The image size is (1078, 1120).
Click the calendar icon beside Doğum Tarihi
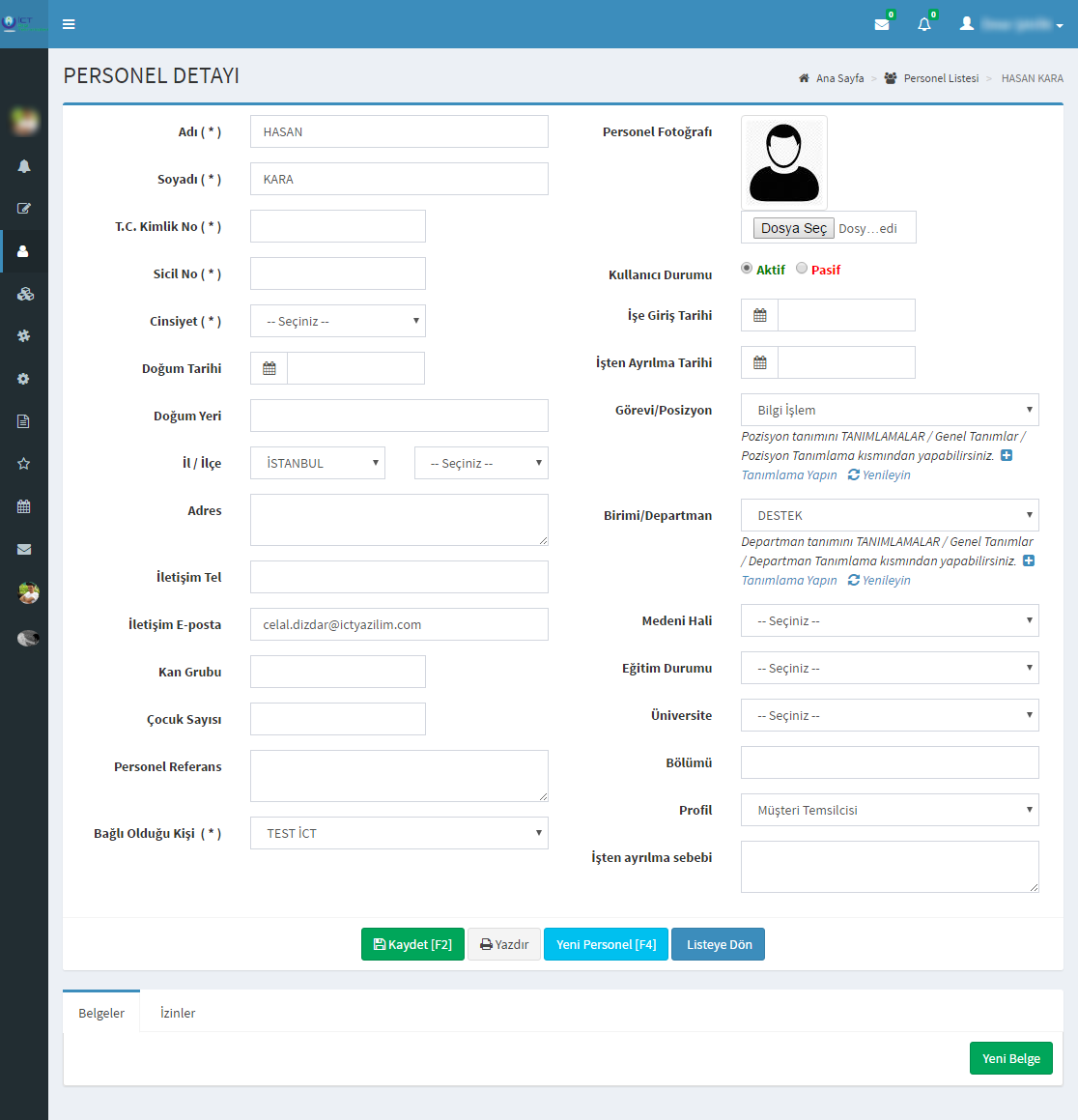tap(269, 368)
